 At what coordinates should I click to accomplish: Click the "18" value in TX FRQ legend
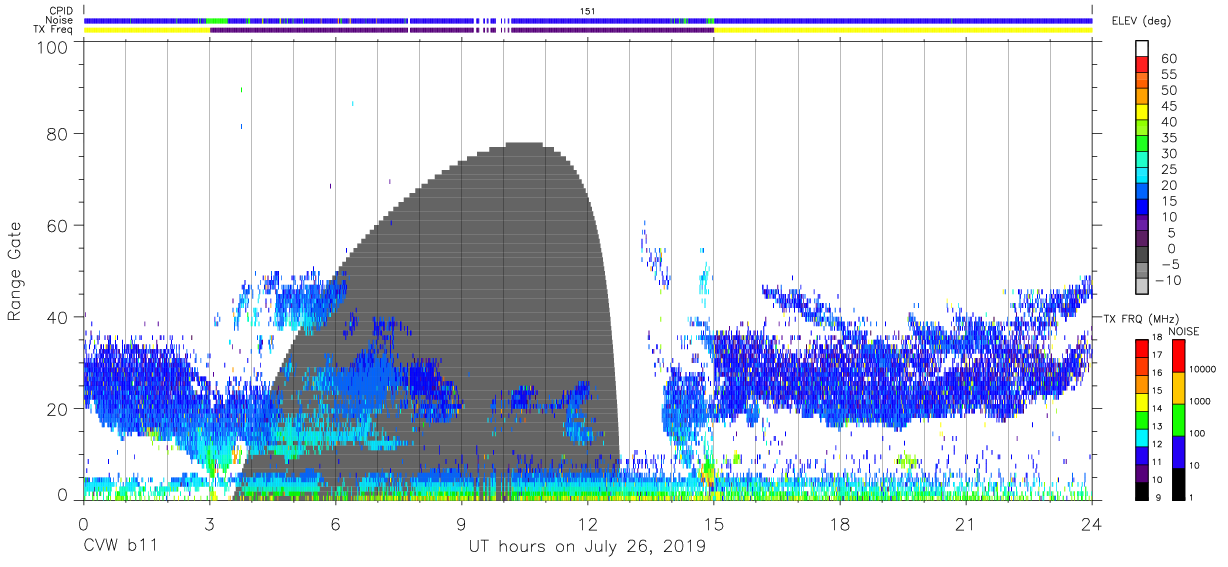1159,339
